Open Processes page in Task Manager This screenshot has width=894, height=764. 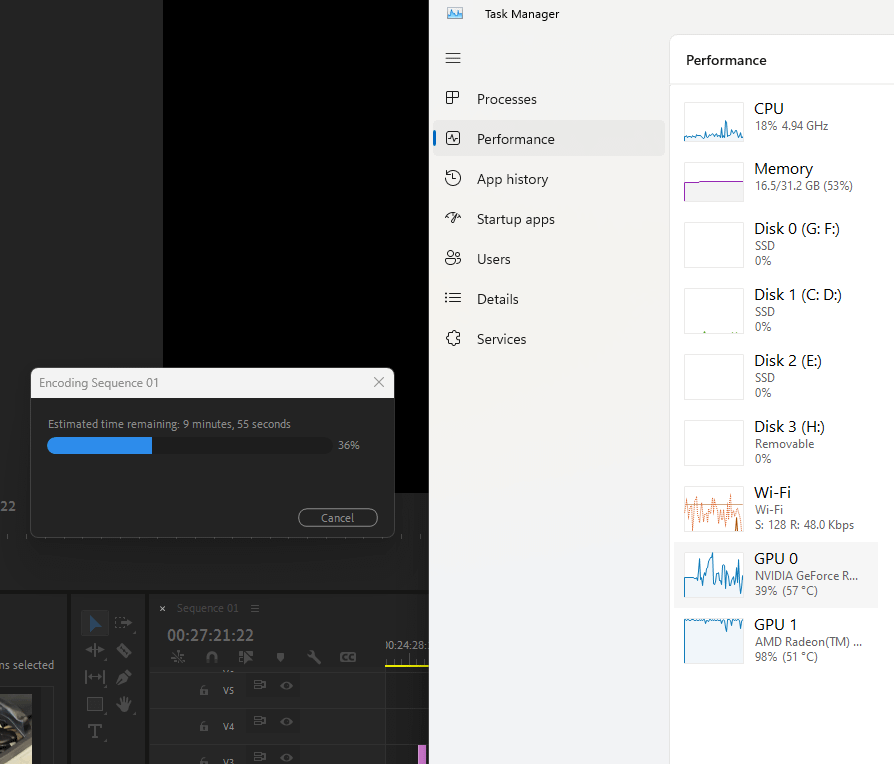549,99
